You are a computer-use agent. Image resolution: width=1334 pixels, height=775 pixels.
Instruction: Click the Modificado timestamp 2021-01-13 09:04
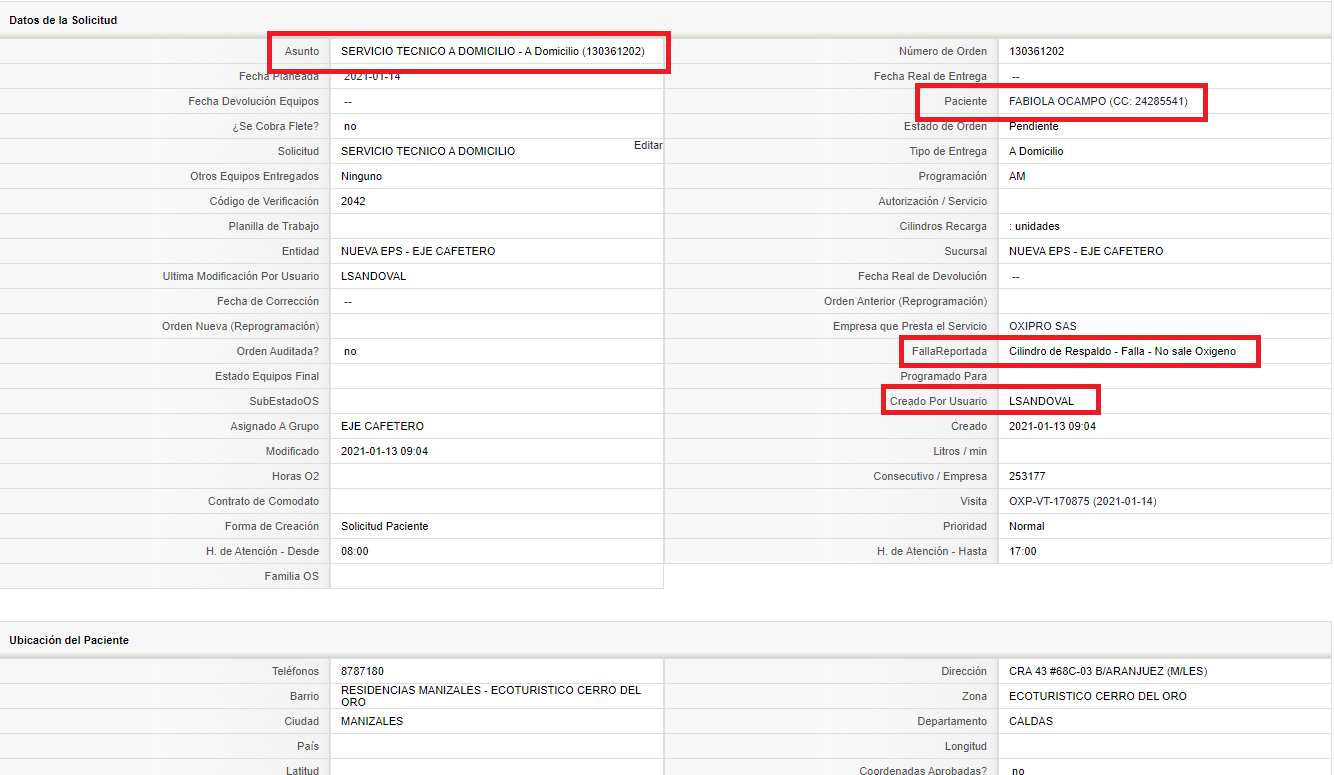(x=384, y=451)
